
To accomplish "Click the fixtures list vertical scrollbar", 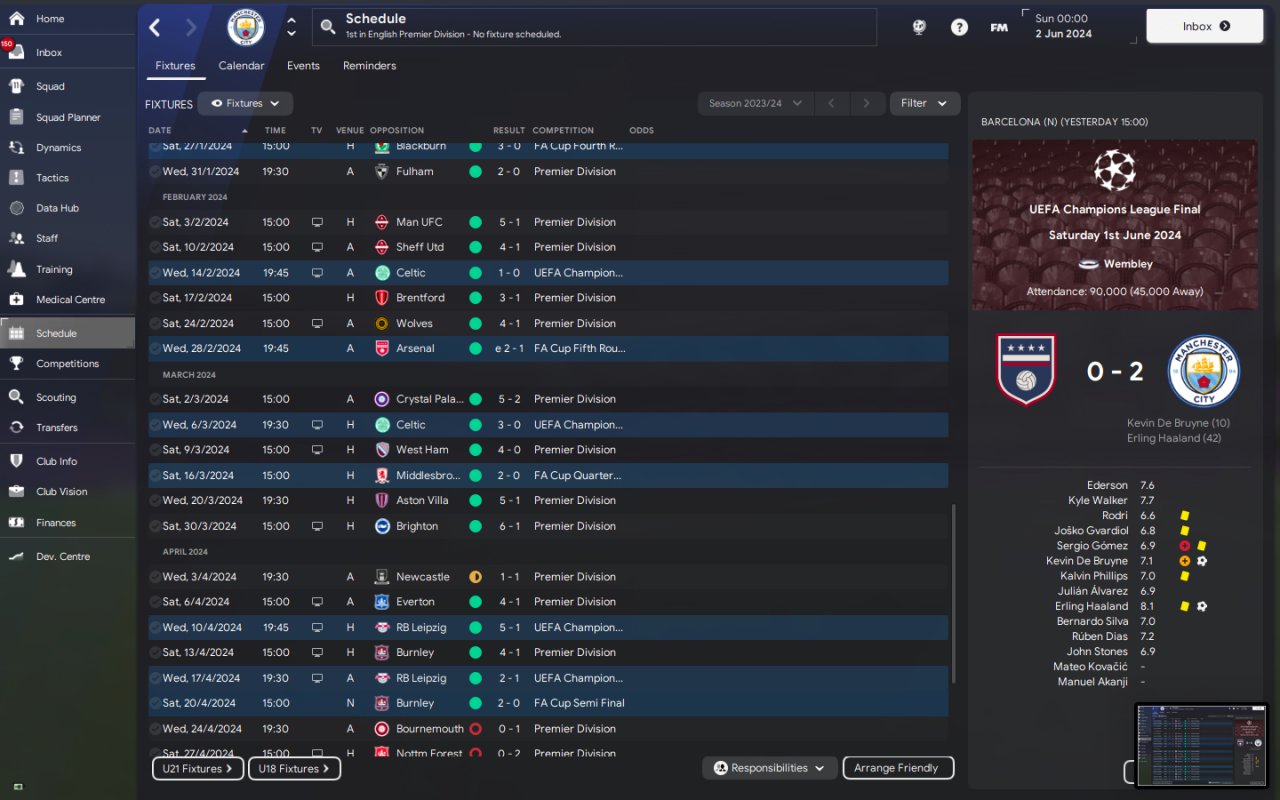I will pyautogui.click(x=953, y=593).
